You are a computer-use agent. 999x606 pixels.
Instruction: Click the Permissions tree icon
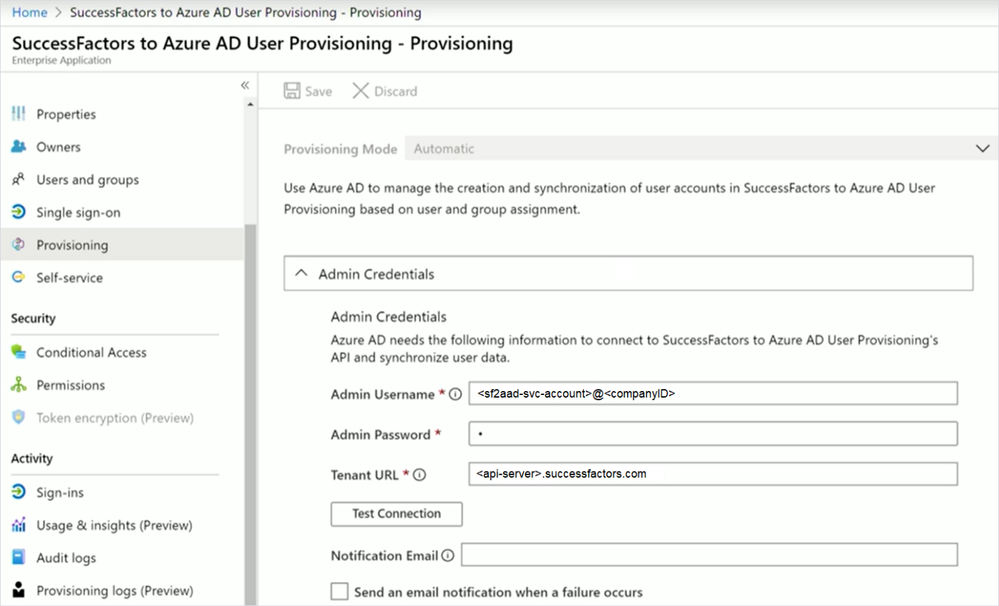pyautogui.click(x=18, y=384)
